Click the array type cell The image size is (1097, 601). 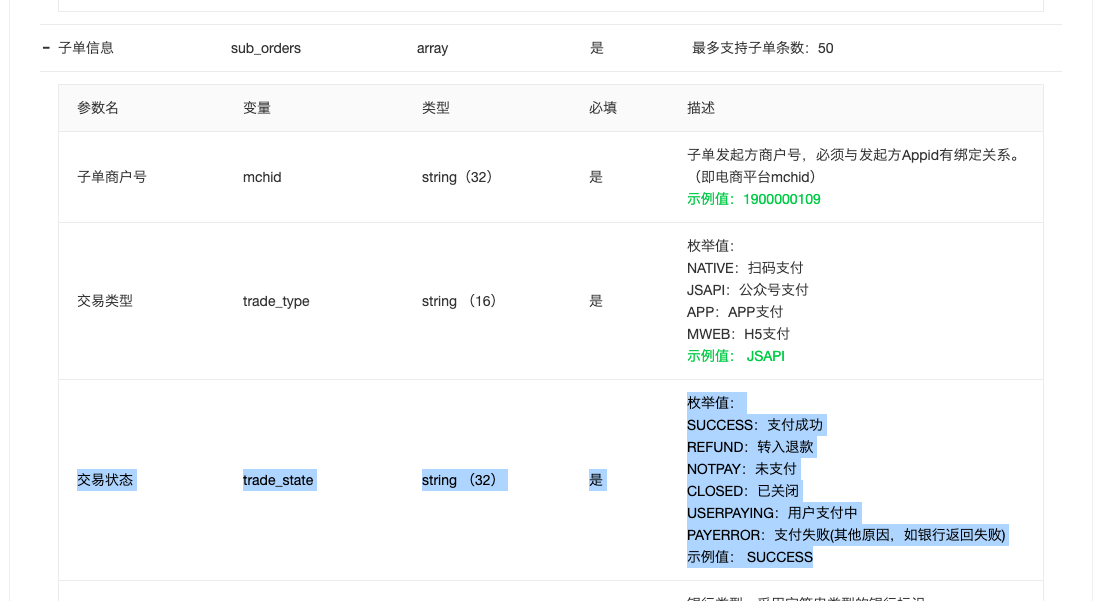[432, 48]
